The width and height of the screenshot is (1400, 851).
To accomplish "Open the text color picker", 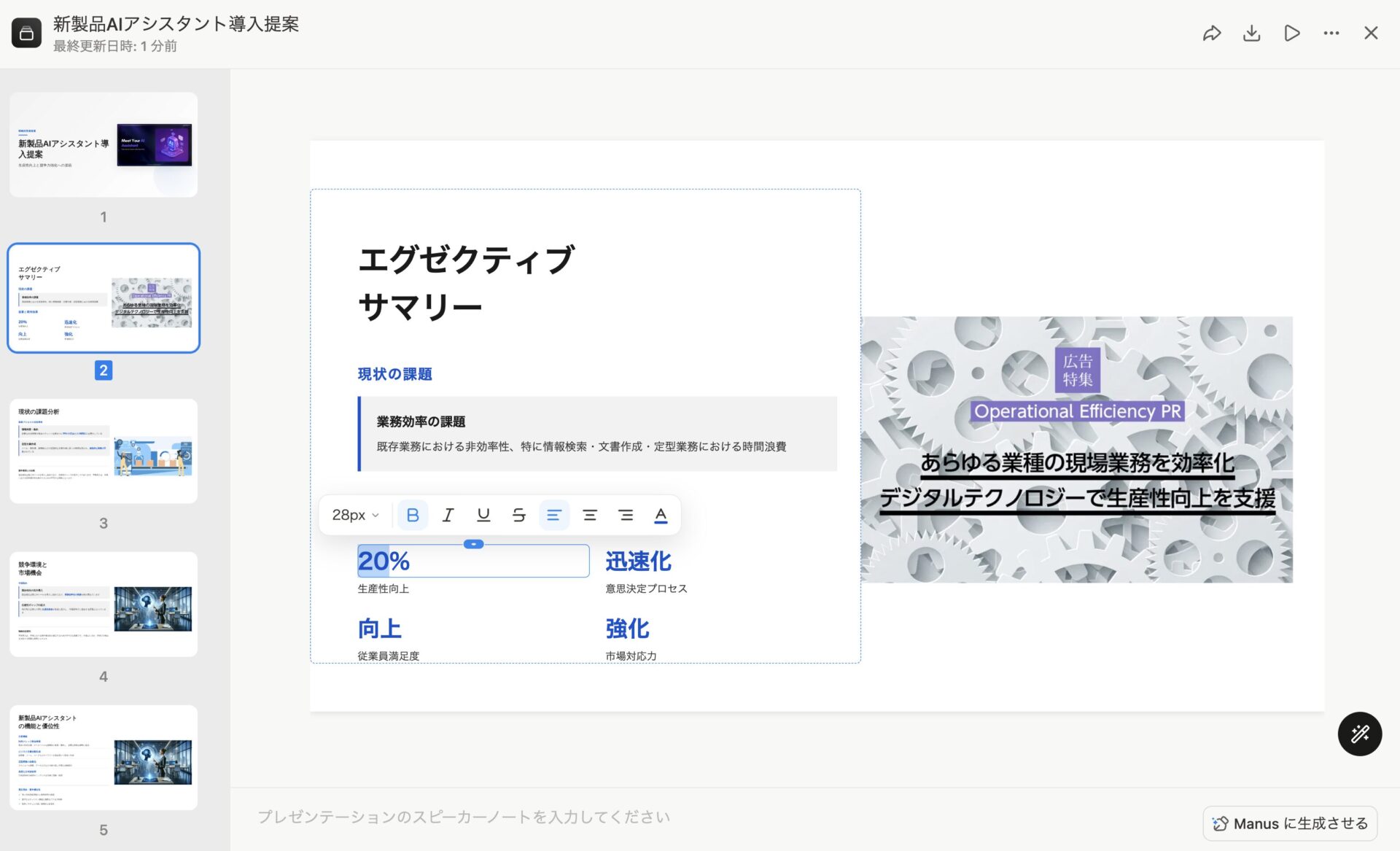I will point(661,515).
